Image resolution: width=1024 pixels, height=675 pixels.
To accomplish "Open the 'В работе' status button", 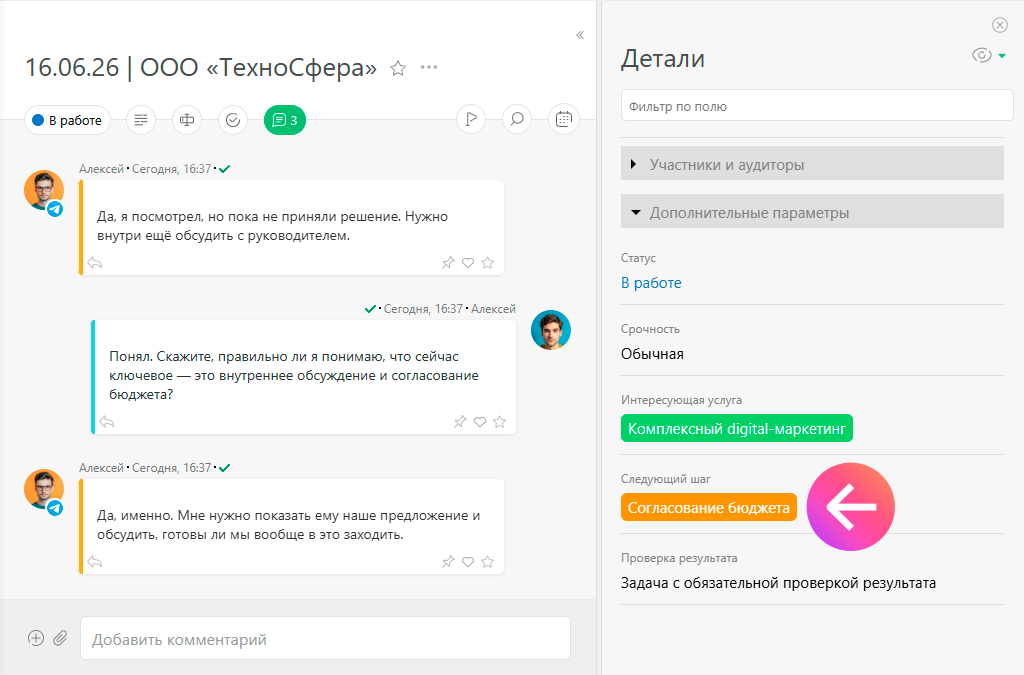I will (x=67, y=120).
